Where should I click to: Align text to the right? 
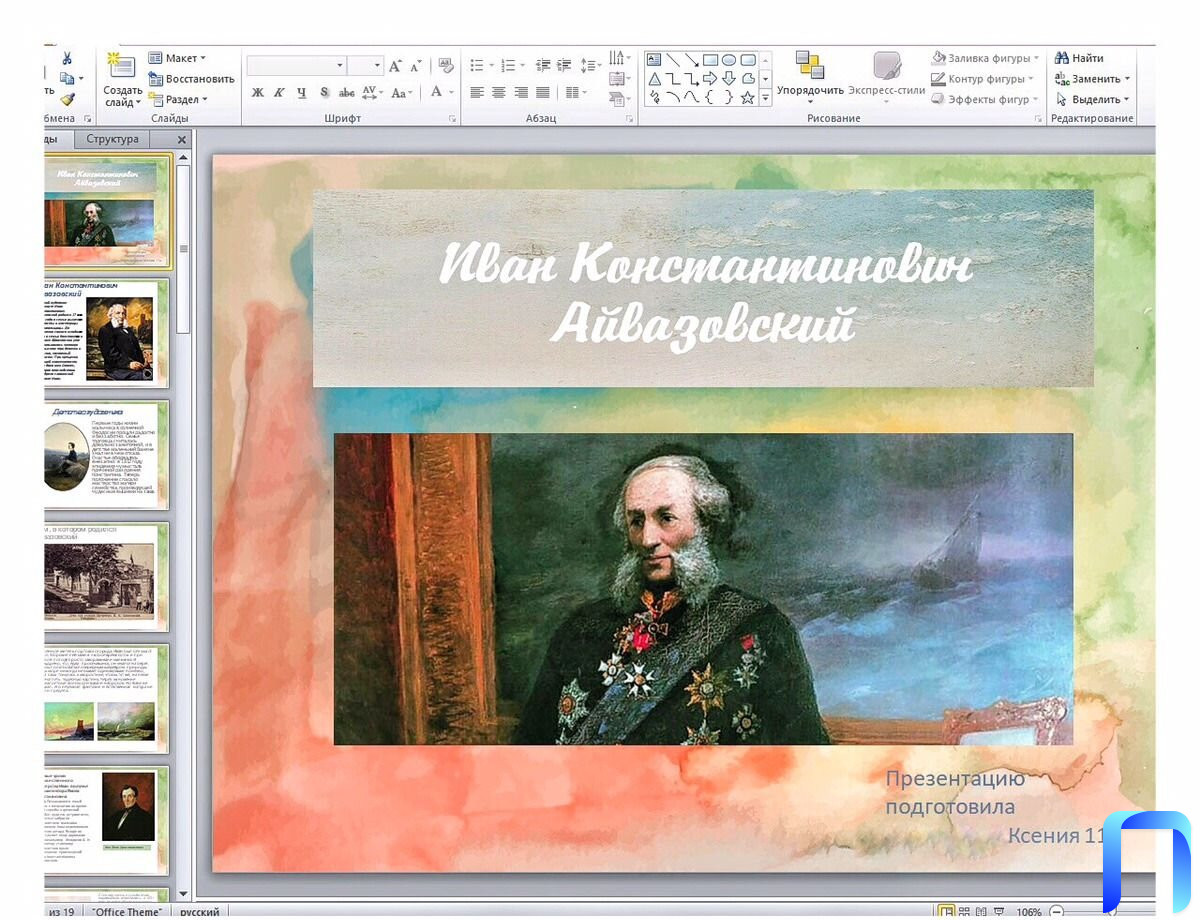point(521,93)
